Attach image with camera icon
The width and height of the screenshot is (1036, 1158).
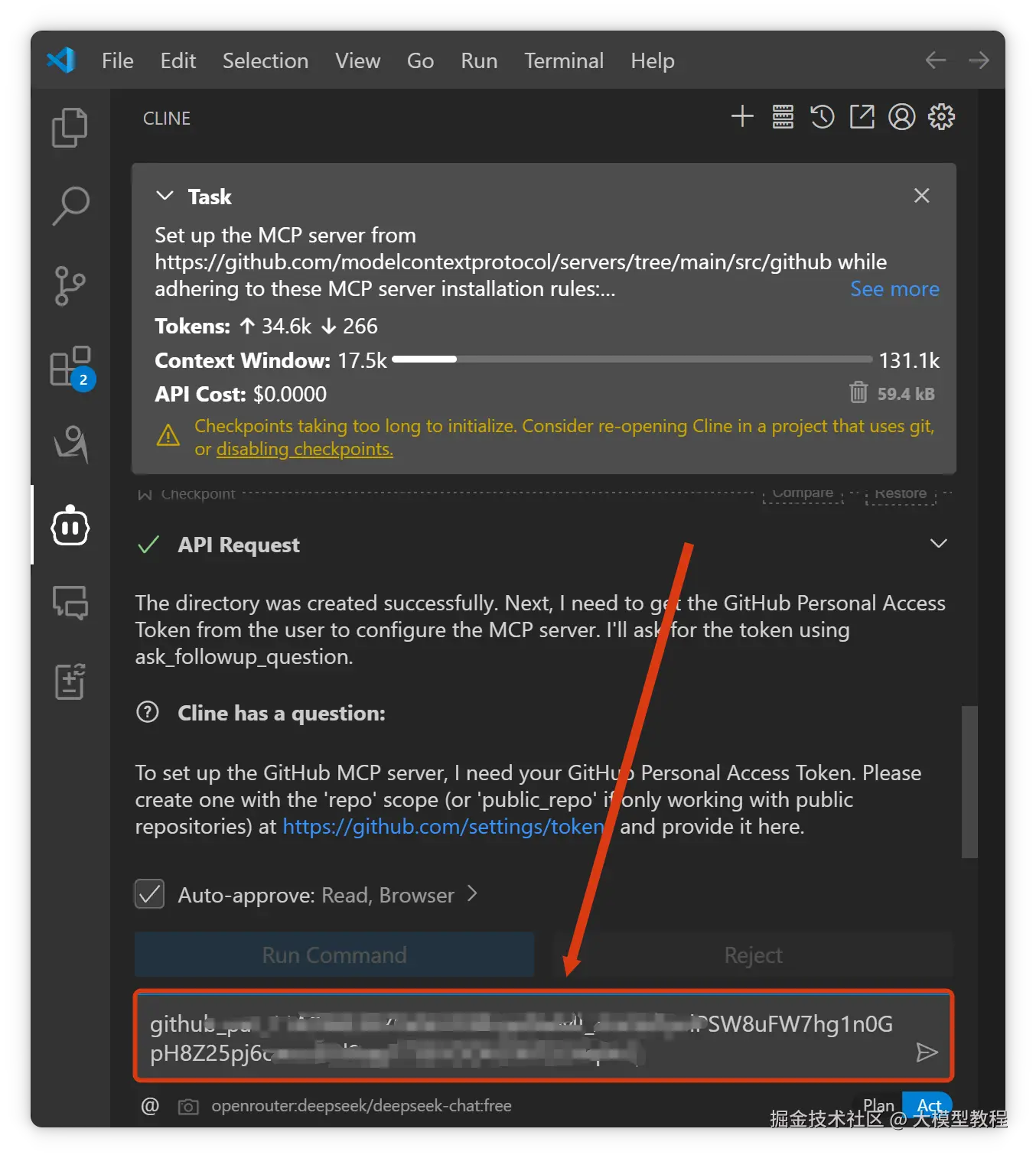tap(188, 1107)
